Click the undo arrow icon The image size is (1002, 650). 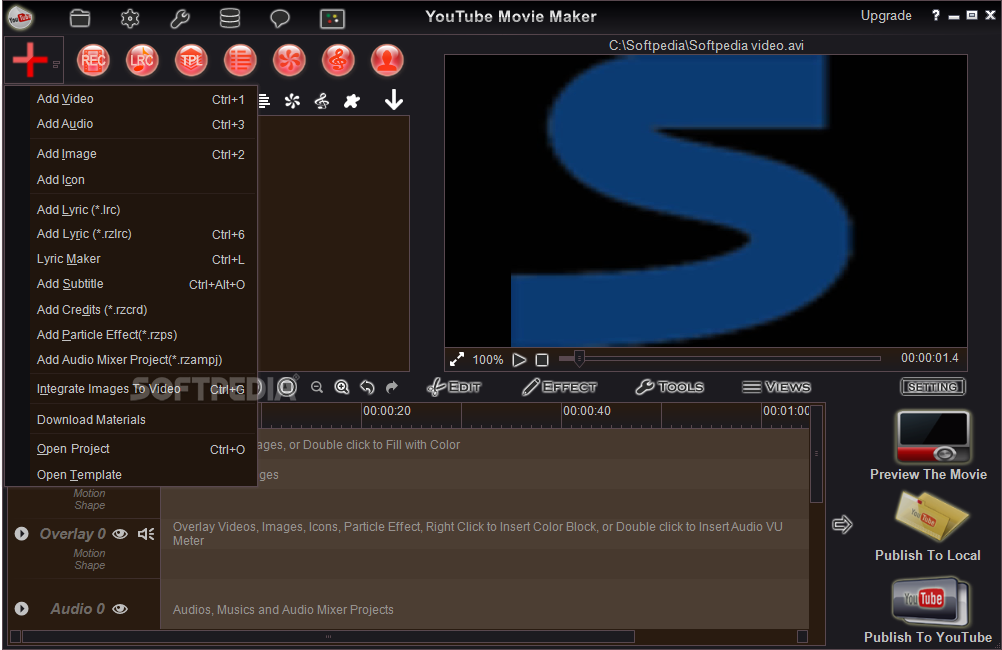click(x=367, y=387)
